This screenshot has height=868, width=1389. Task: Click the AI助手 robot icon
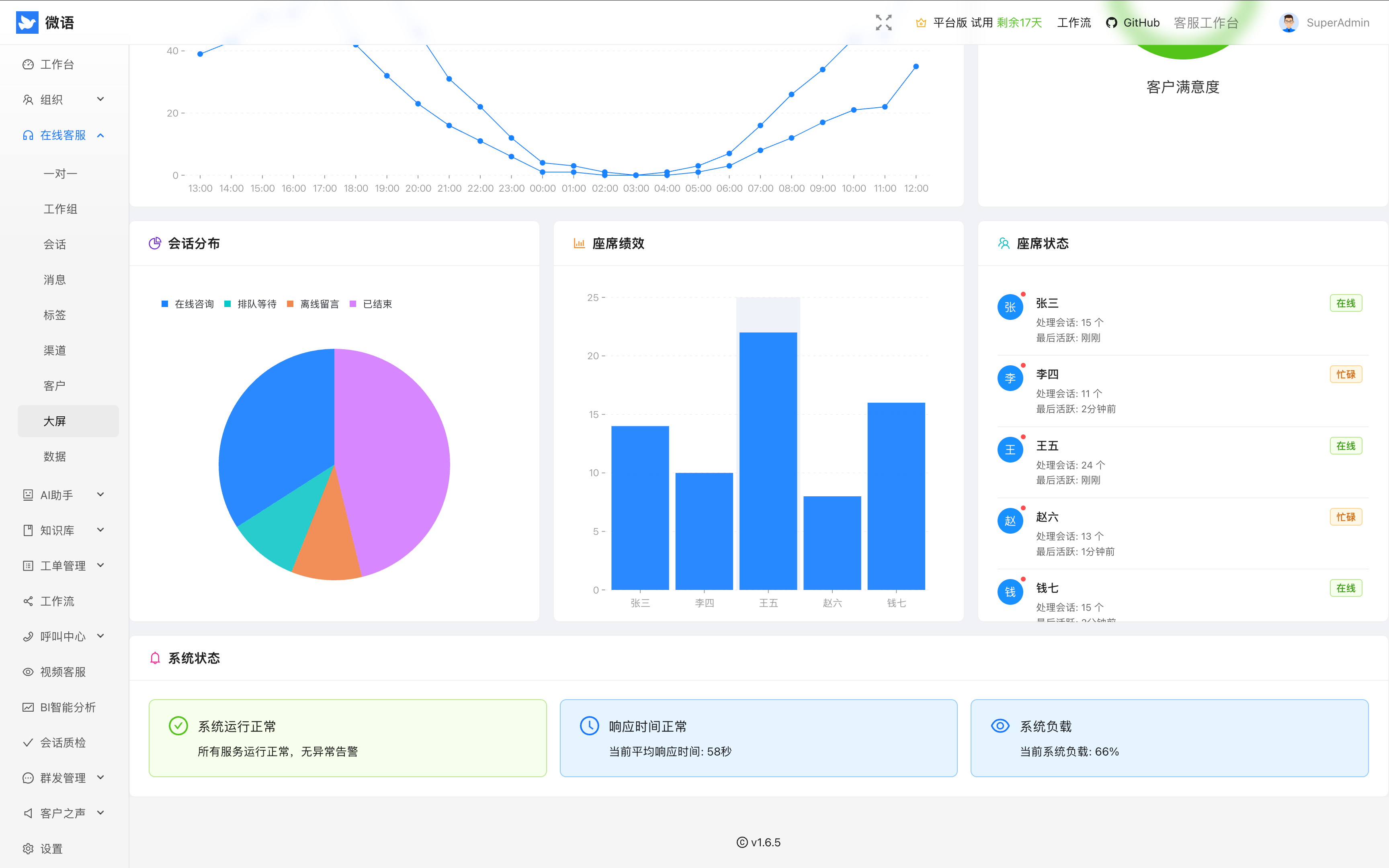[28, 495]
